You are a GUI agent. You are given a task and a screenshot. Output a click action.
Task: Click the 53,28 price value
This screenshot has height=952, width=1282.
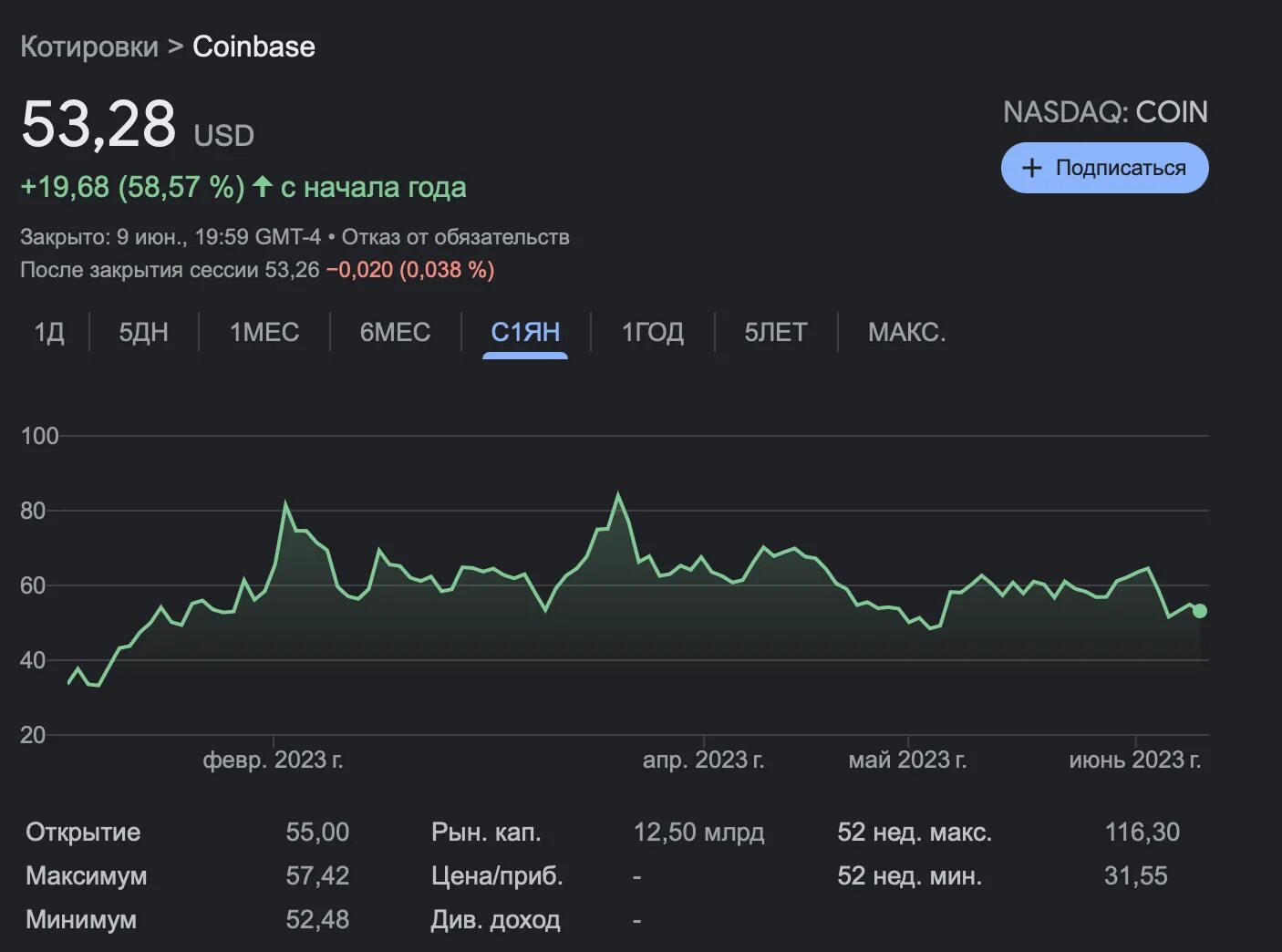pyautogui.click(x=98, y=124)
